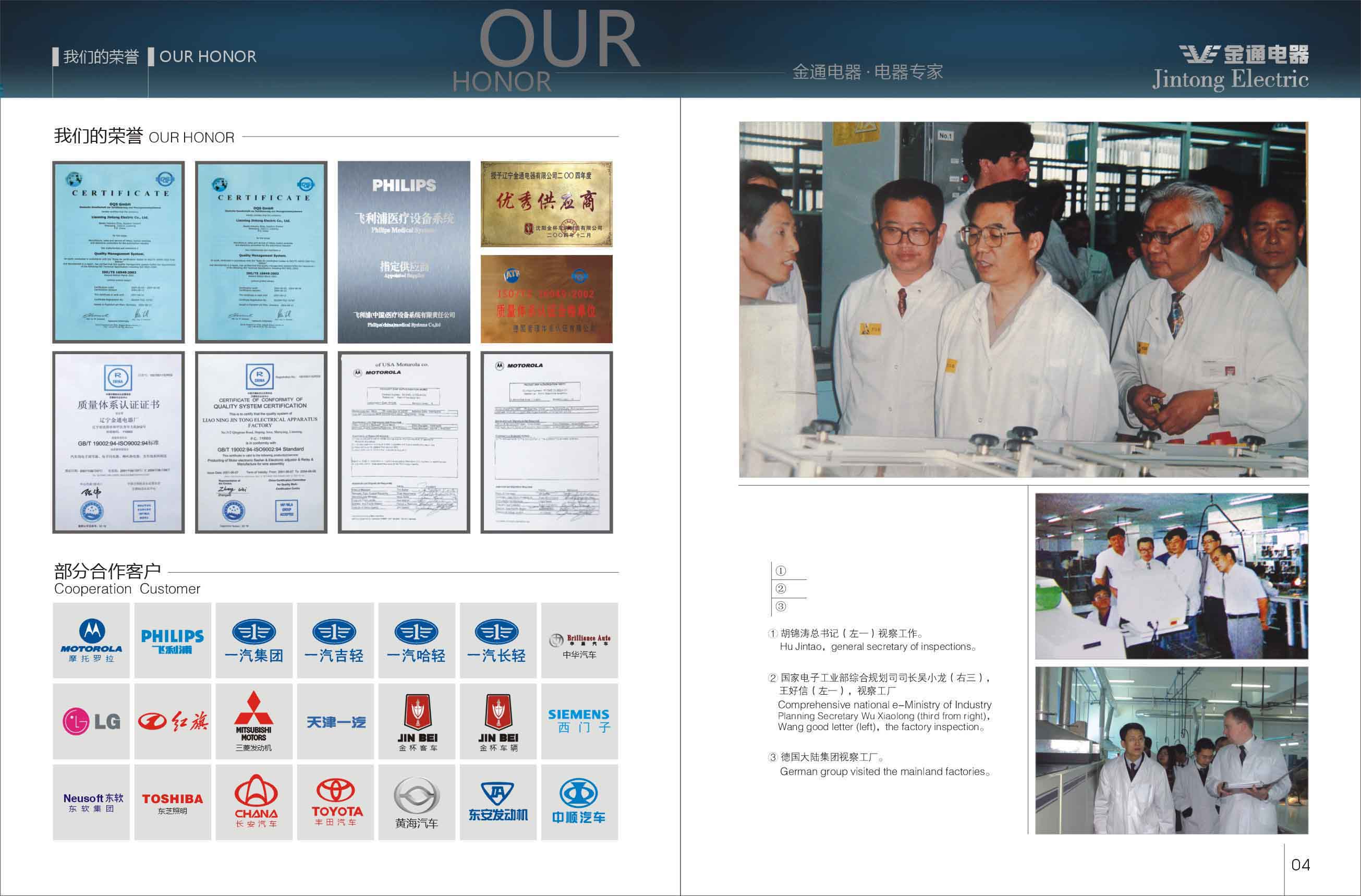Open the gold 优秀供应商 plaque image
The width and height of the screenshot is (1361, 896).
pos(546,204)
